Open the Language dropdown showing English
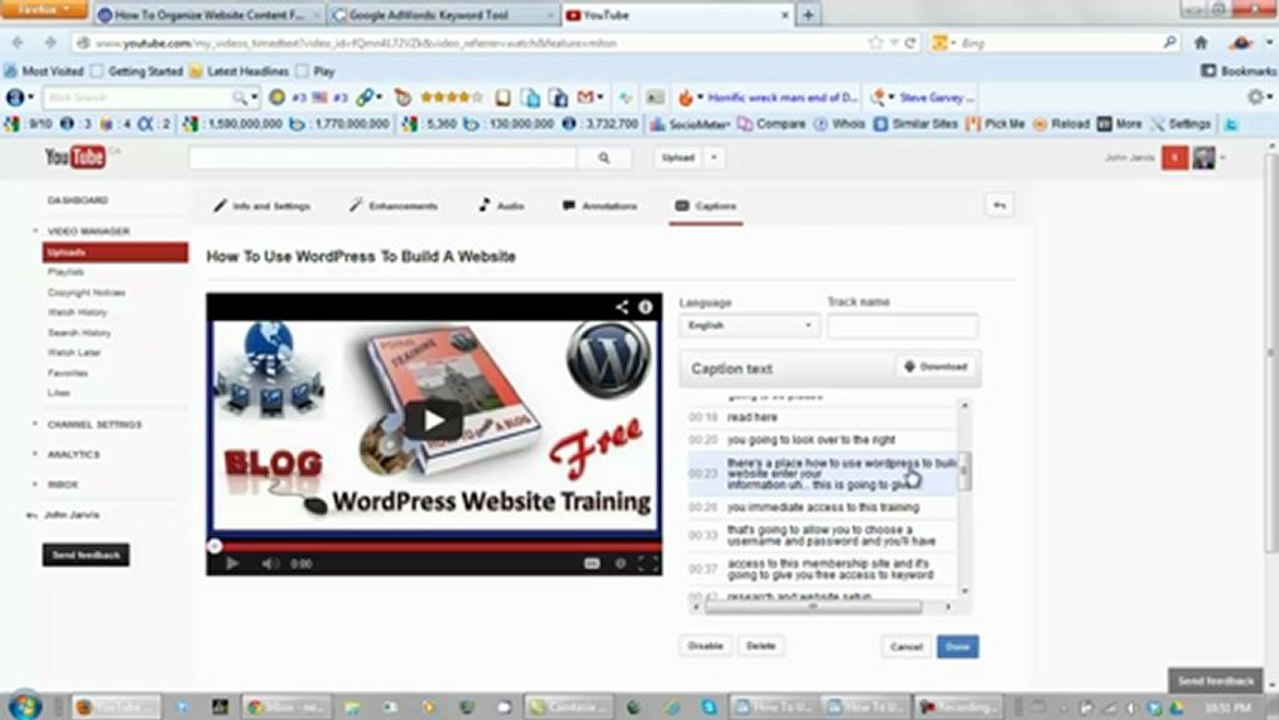1279x720 pixels. (749, 326)
